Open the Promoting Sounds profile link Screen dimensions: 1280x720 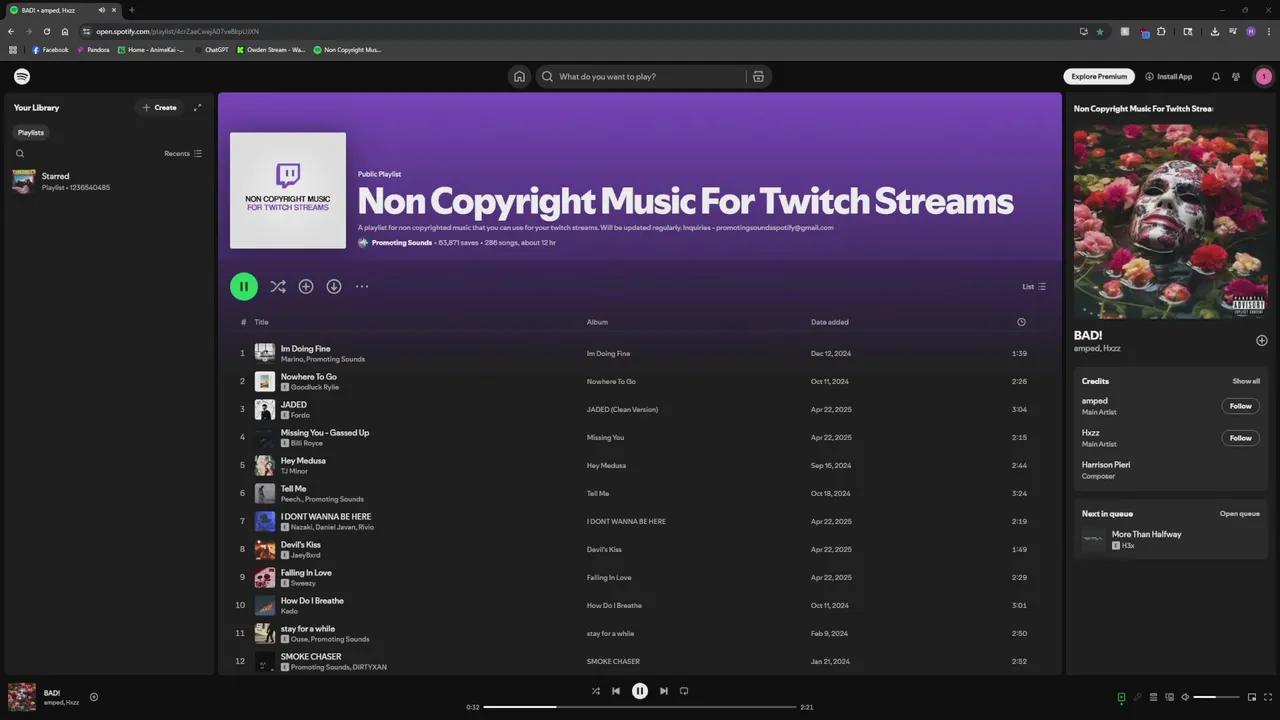[402, 242]
